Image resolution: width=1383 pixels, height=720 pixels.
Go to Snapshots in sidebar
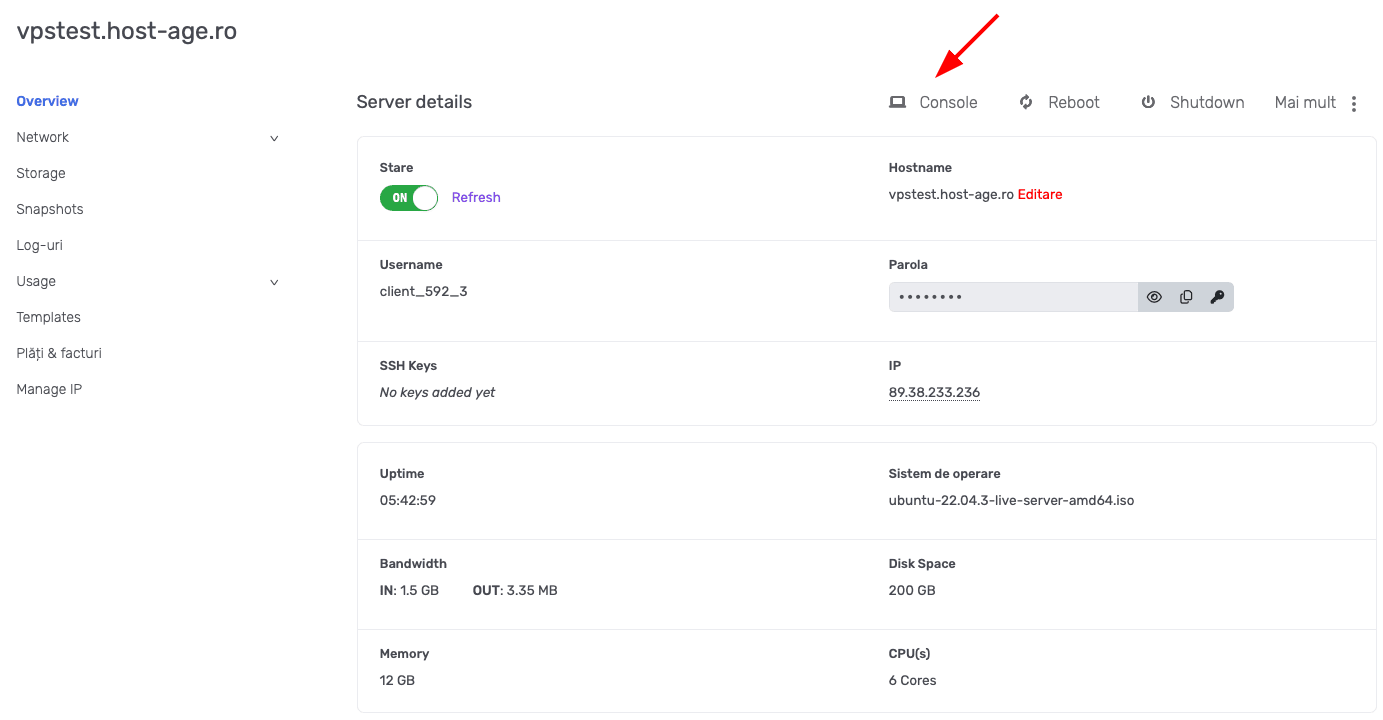[50, 209]
